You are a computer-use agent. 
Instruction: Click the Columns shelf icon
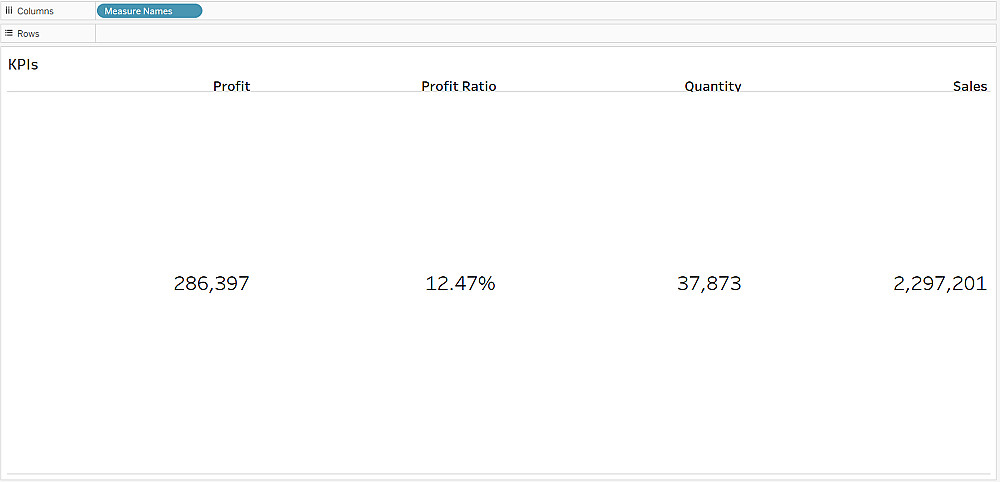click(9, 11)
